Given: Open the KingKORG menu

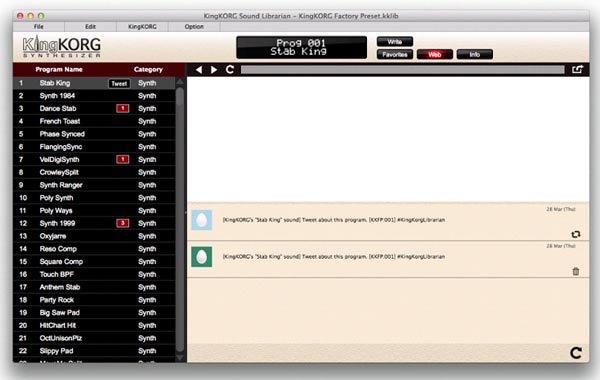Looking at the screenshot, I should tap(142, 26).
